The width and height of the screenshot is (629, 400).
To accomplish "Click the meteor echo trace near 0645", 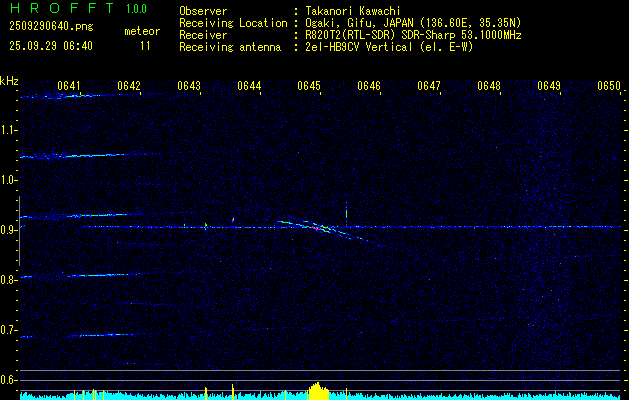I will (x=318, y=228).
